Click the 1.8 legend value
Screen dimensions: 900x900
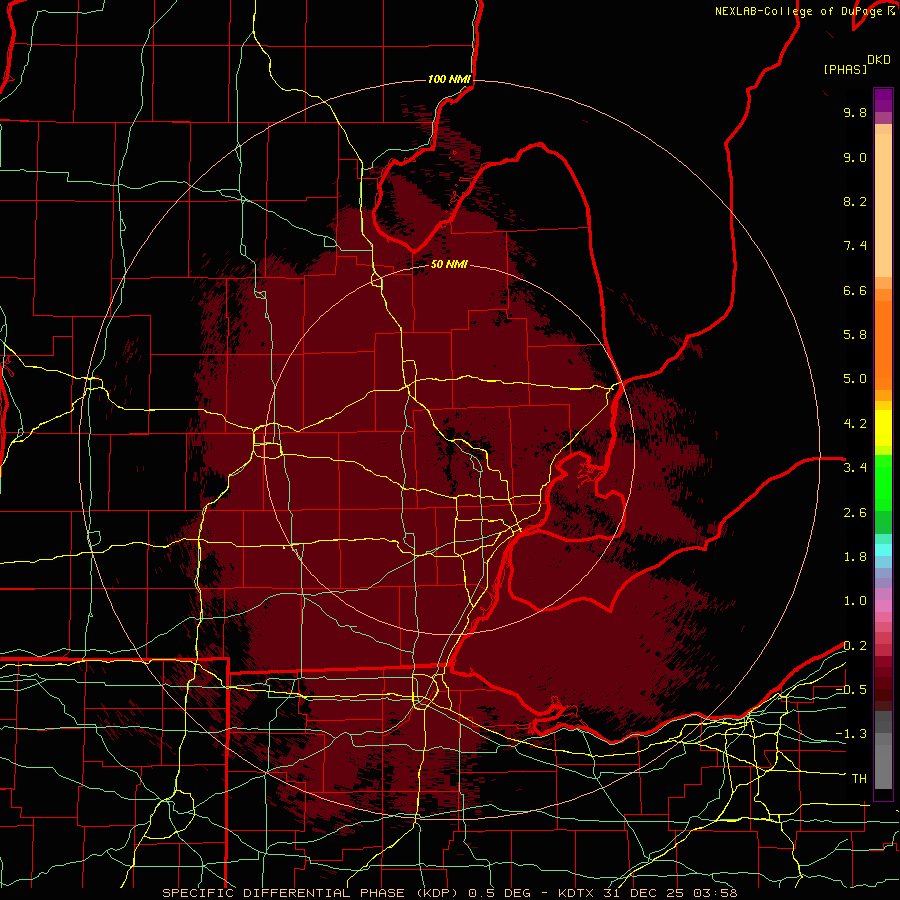point(855,557)
